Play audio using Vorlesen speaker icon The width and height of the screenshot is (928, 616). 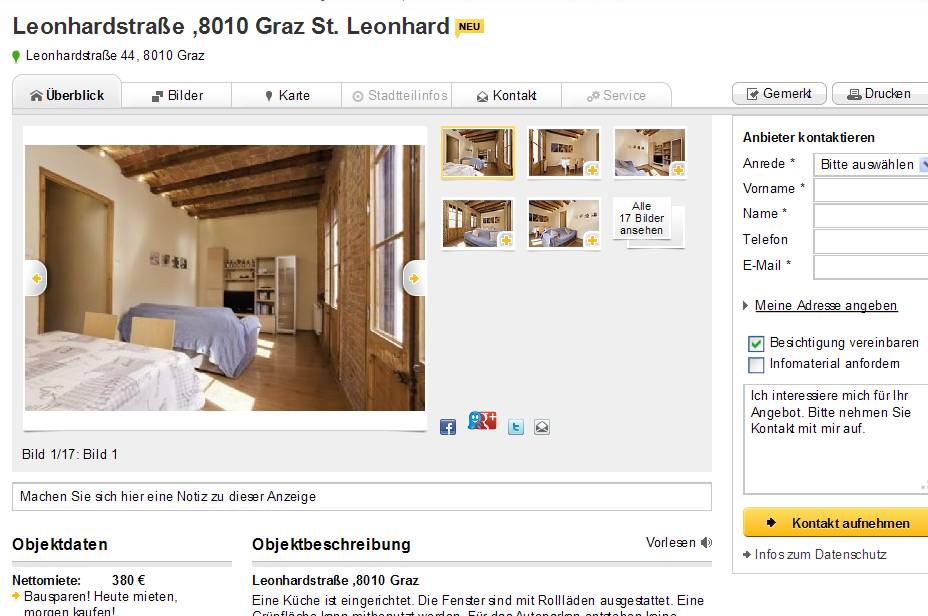(x=706, y=543)
